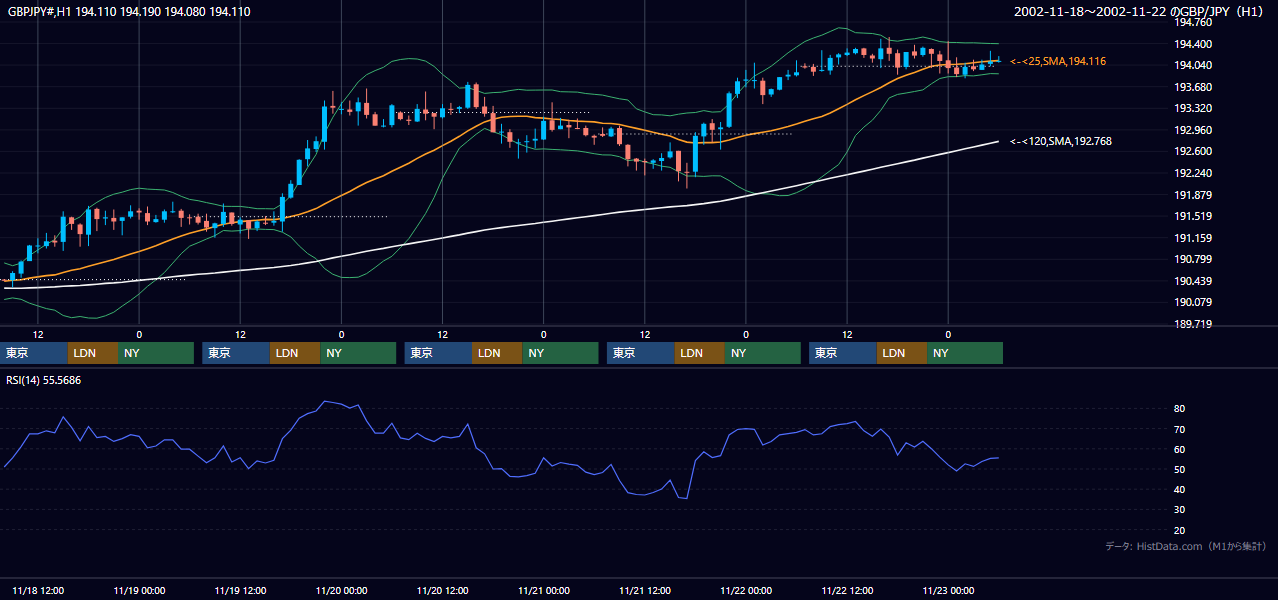Click the first 東京 session block
Image resolution: width=1278 pixels, height=600 pixels.
tap(35, 353)
